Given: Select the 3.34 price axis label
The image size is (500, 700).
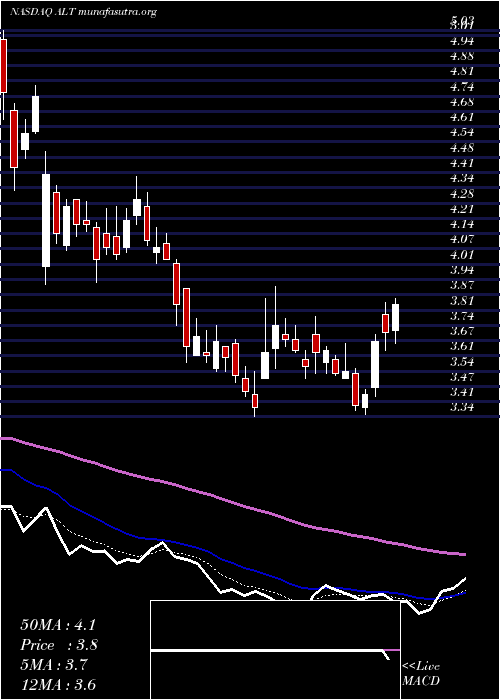Looking at the screenshot, I should pos(462,408).
